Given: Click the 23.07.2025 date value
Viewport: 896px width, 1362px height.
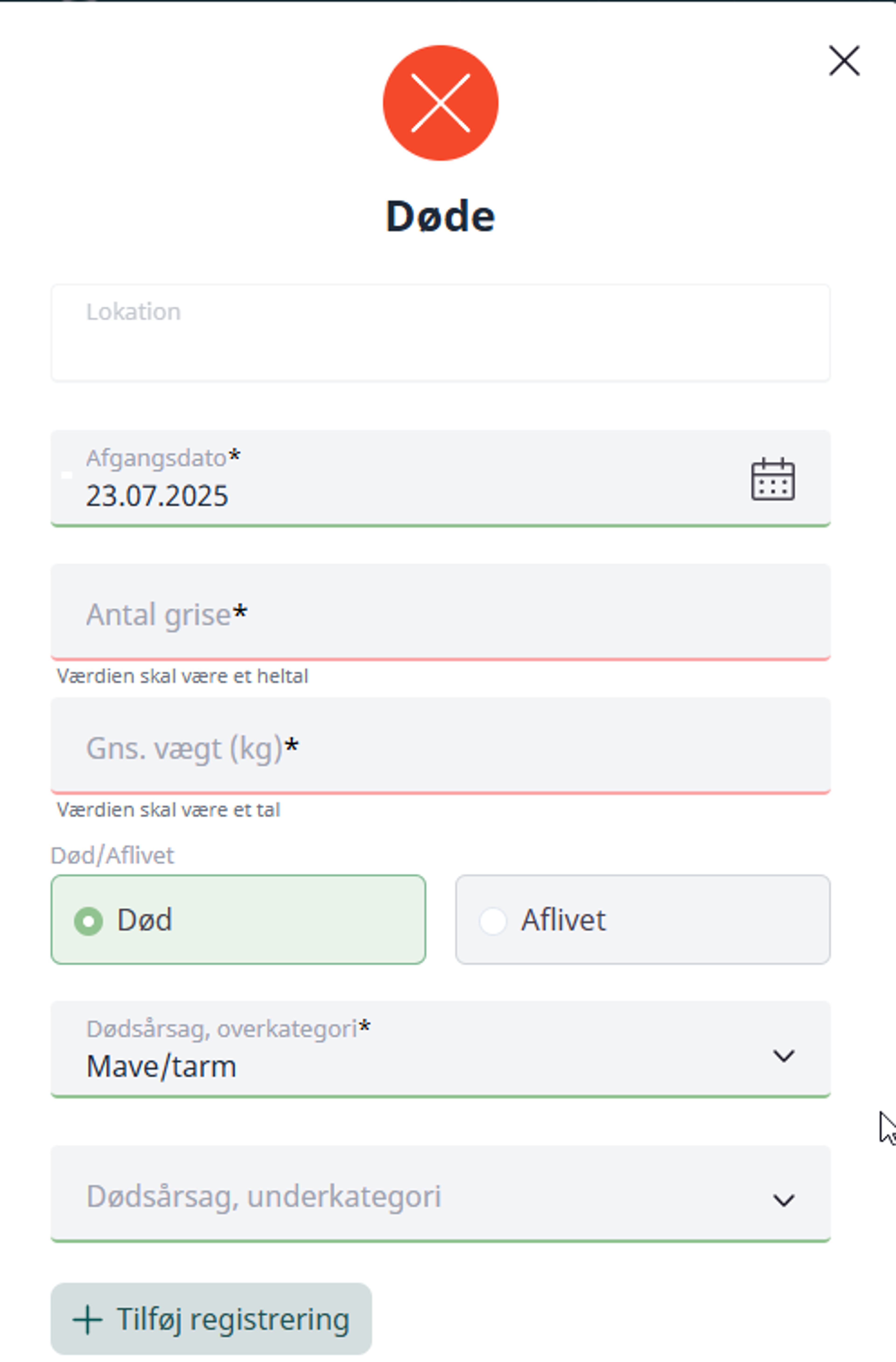Looking at the screenshot, I should pos(157,496).
